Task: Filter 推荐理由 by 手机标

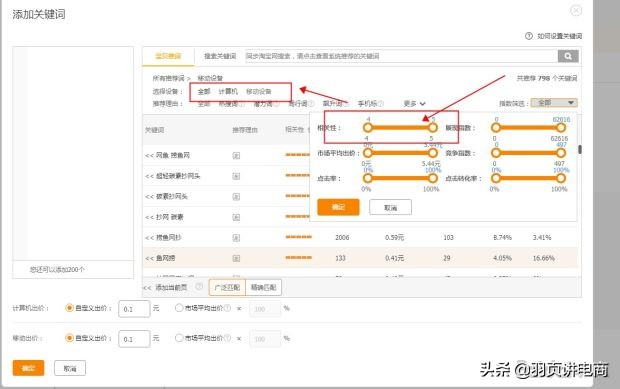Action: click(x=367, y=104)
